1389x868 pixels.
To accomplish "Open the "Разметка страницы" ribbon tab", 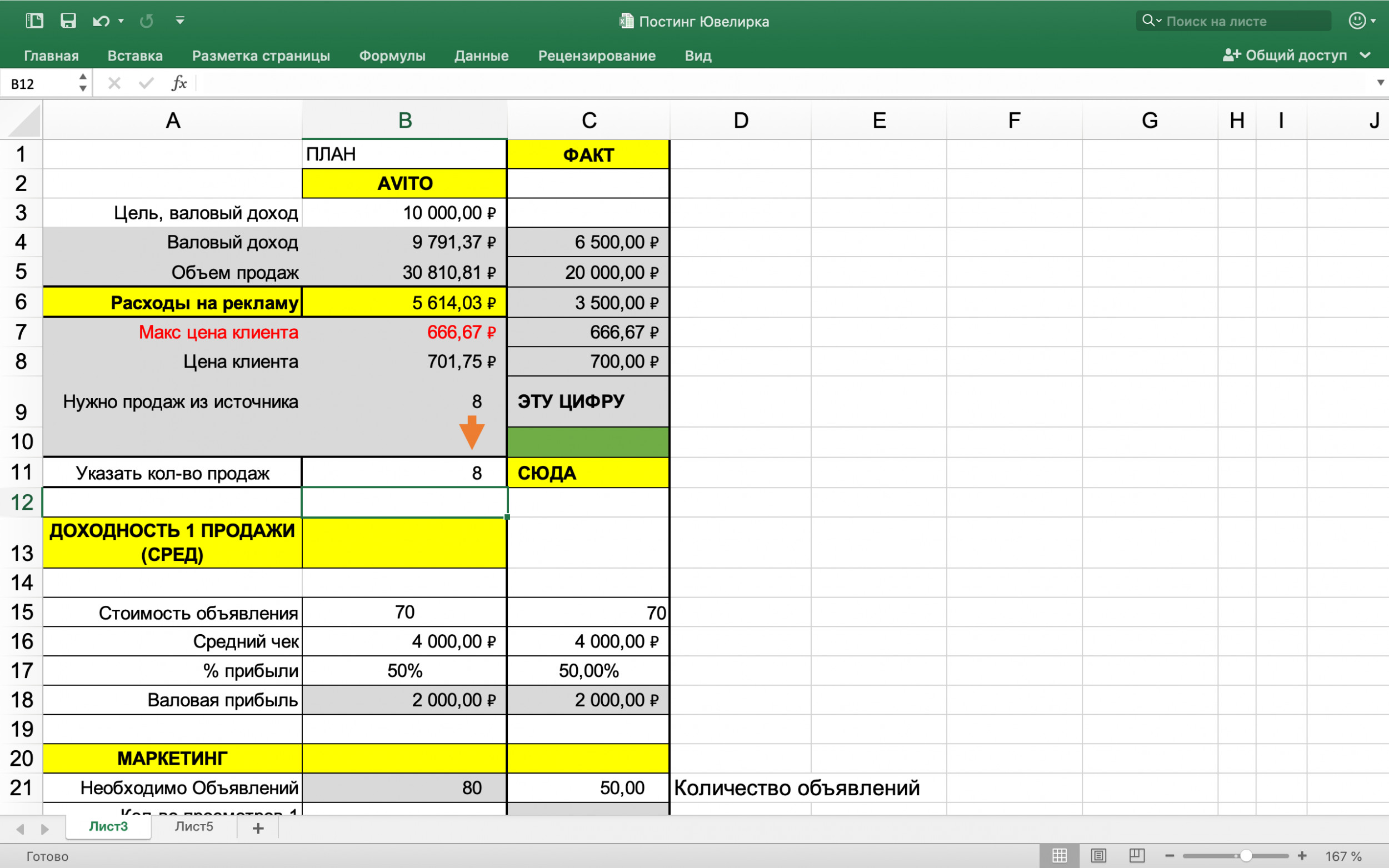I will click(261, 56).
